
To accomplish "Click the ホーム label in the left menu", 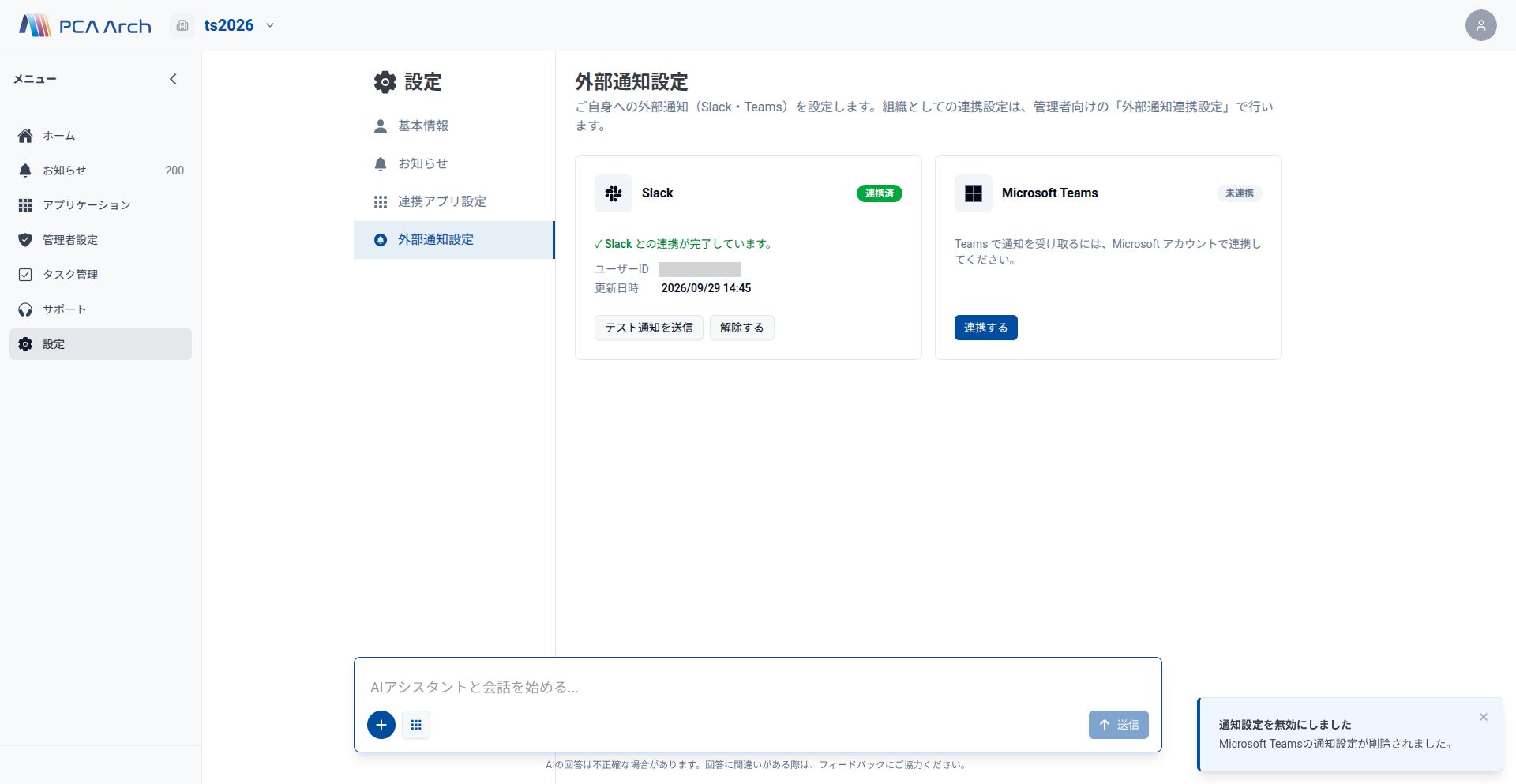I will pyautogui.click(x=59, y=136).
